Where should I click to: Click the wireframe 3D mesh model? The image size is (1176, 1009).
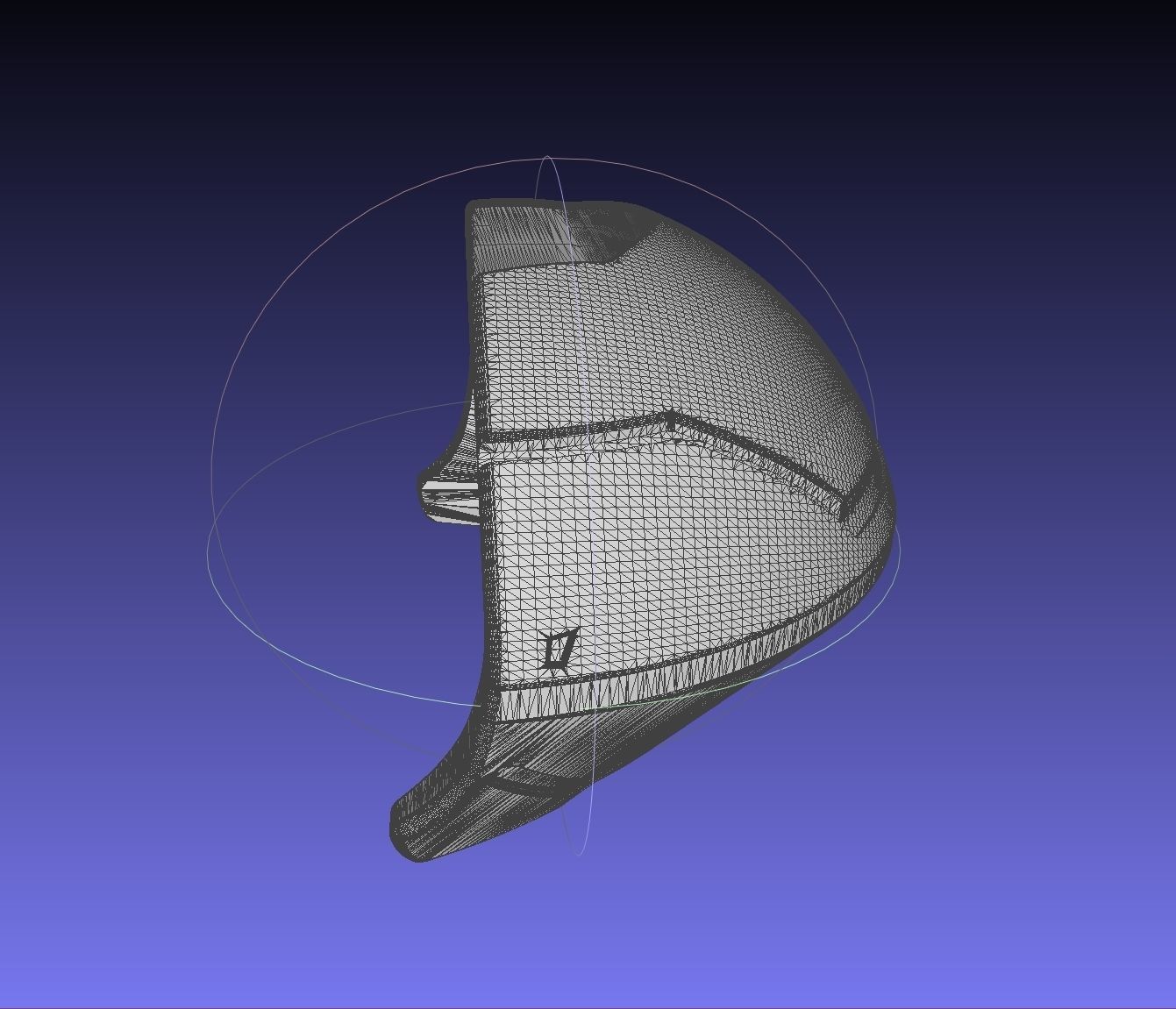tap(643, 531)
